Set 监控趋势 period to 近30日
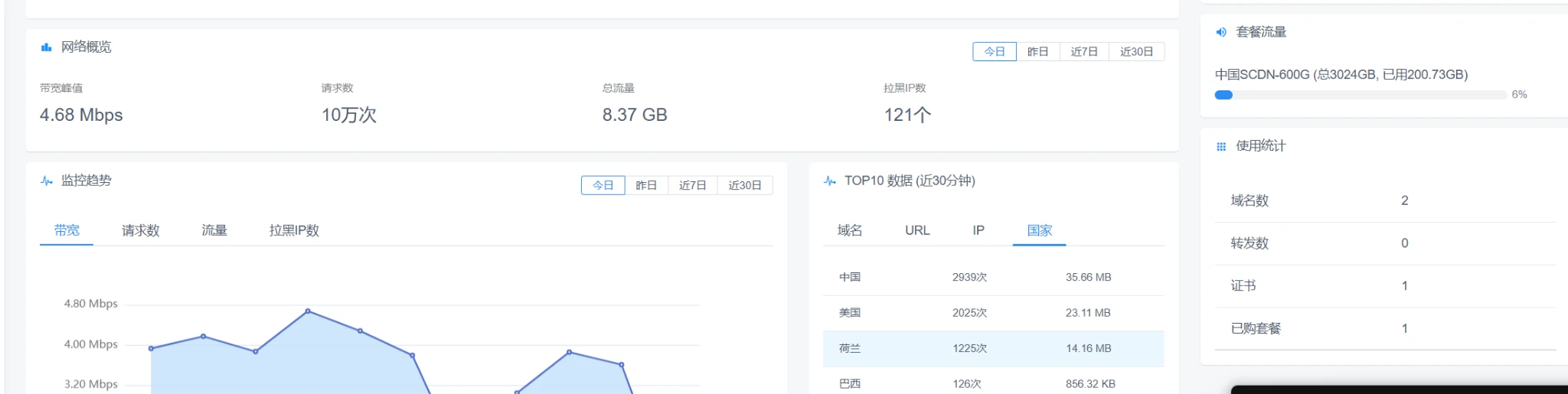The width and height of the screenshot is (1568, 394). tap(744, 185)
